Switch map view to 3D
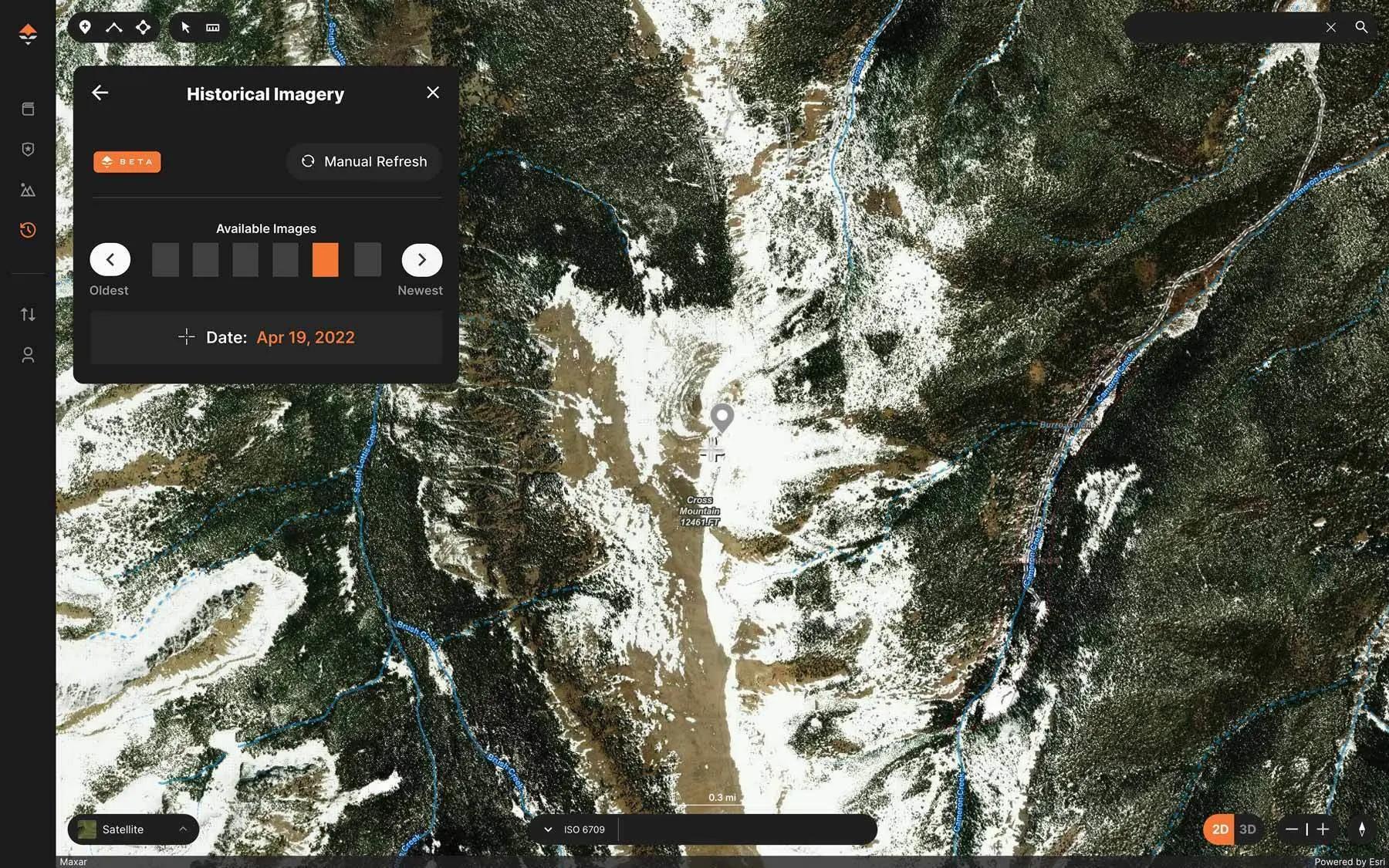Screen dimensions: 1389x868 pyautogui.click(x=1248, y=829)
